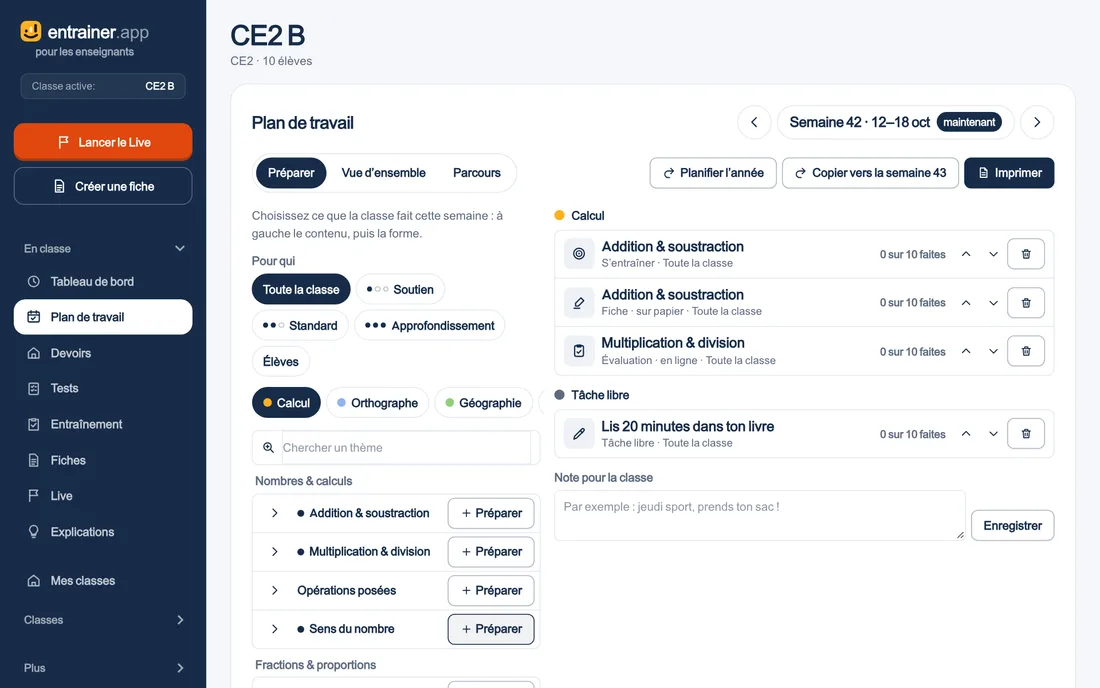Move Fiche sur papier task down
Image resolution: width=1100 pixels, height=688 pixels.
993,303
